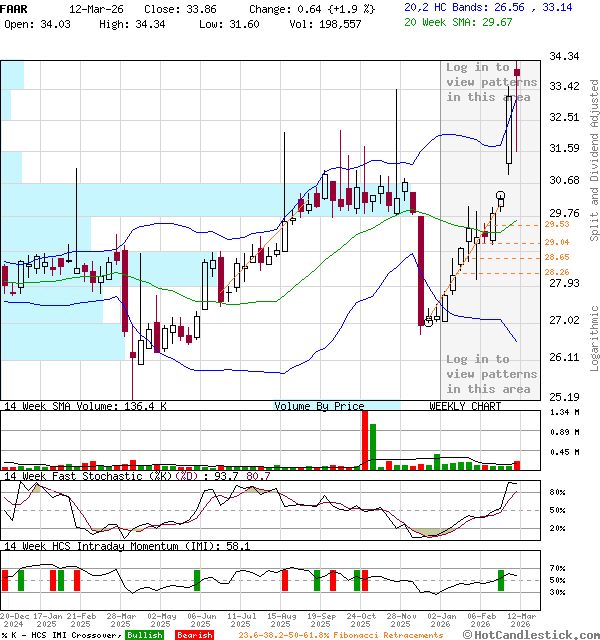Click the bottom 'Log in to view patterns' notice

[x=491, y=374]
